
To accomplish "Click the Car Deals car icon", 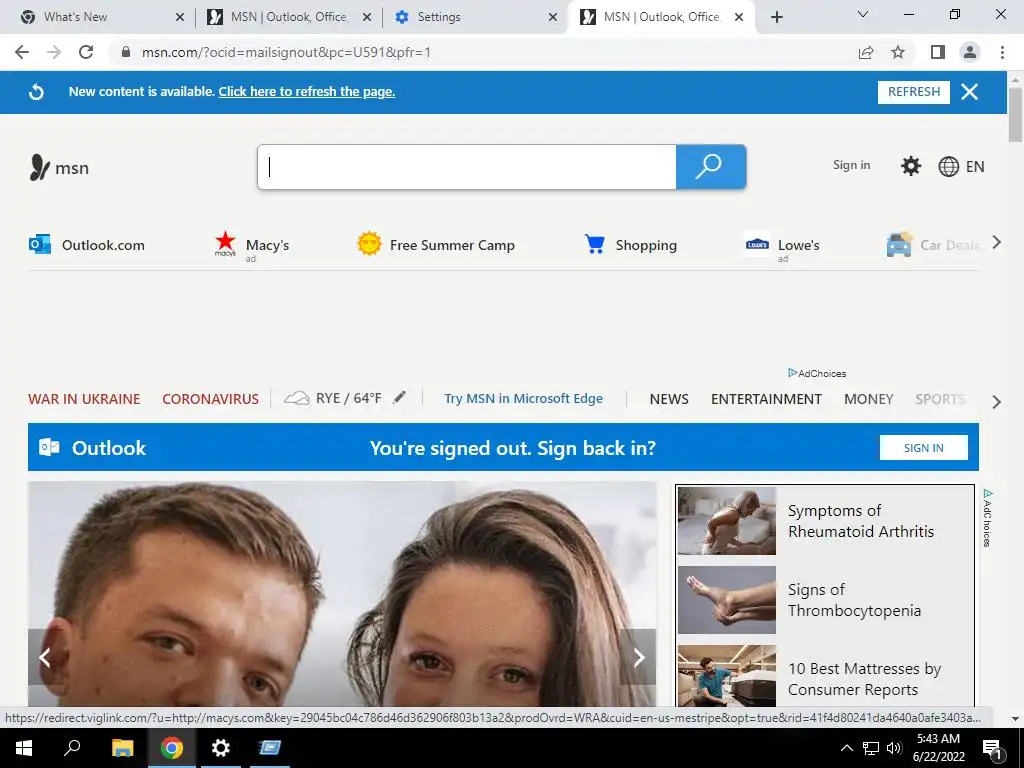I will pos(899,245).
